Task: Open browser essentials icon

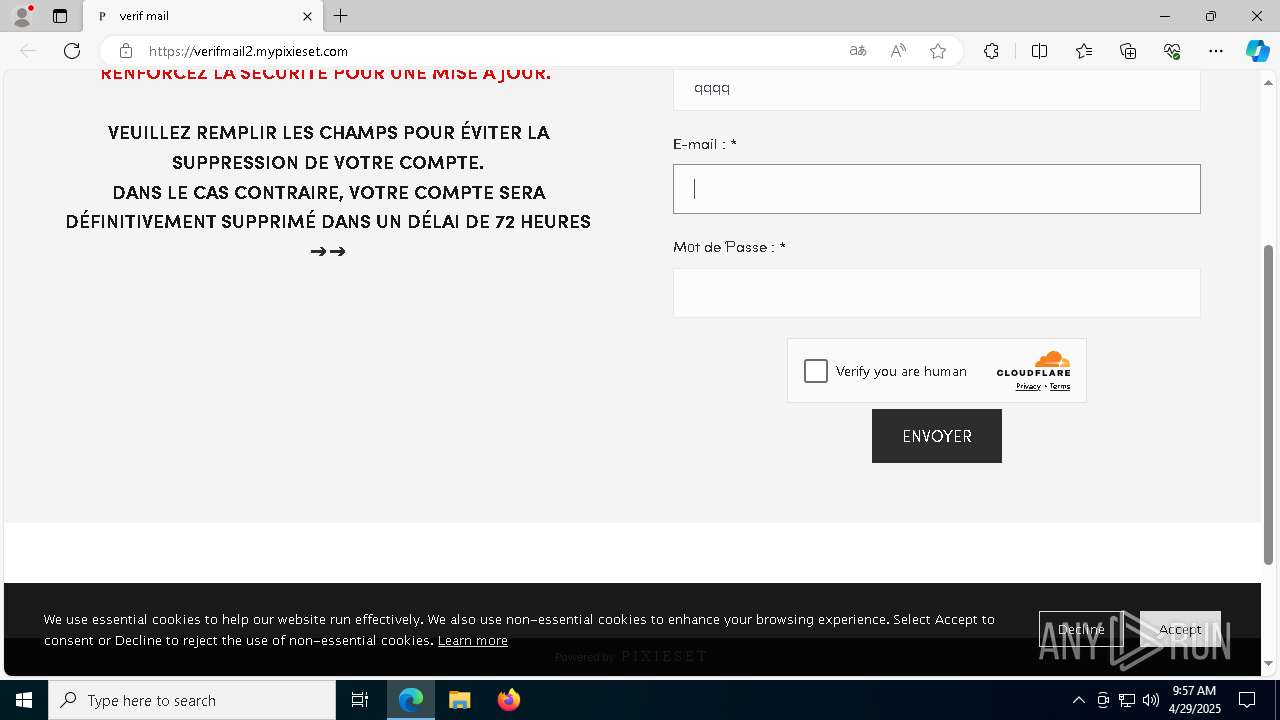Action: tap(1172, 51)
